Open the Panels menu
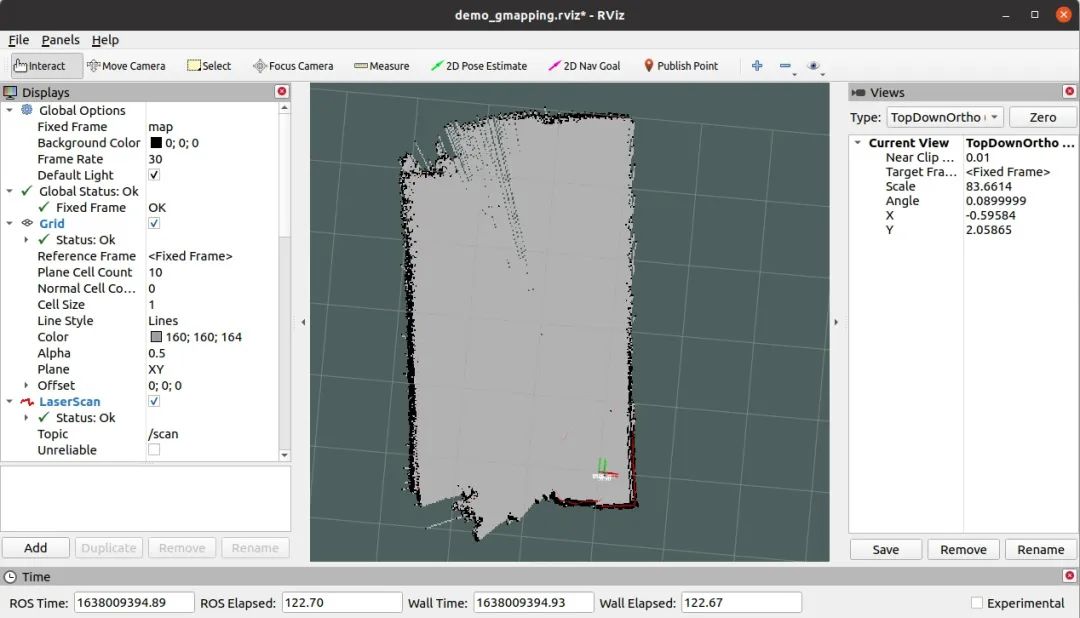 point(60,40)
